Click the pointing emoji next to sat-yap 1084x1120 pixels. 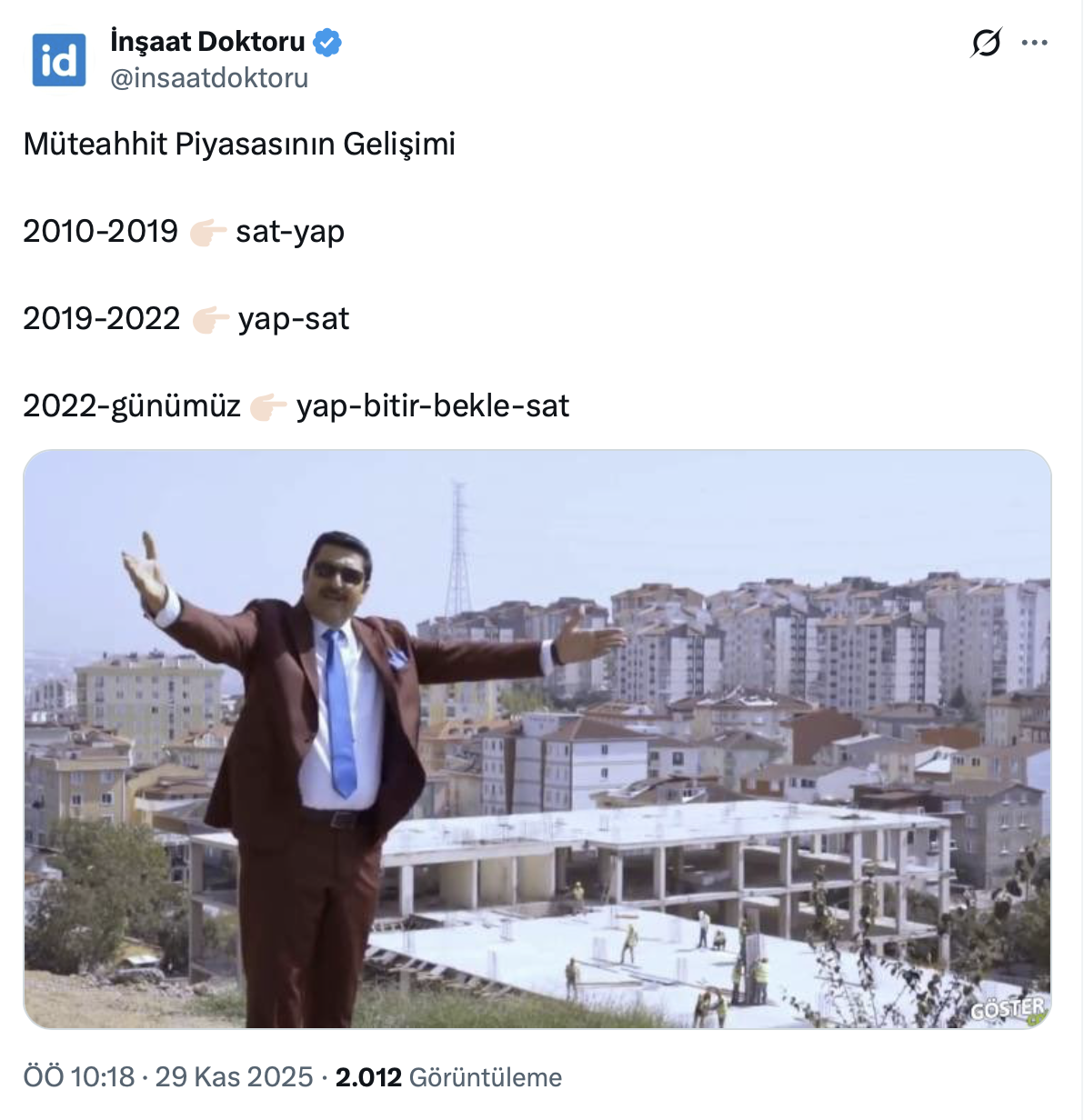click(207, 233)
